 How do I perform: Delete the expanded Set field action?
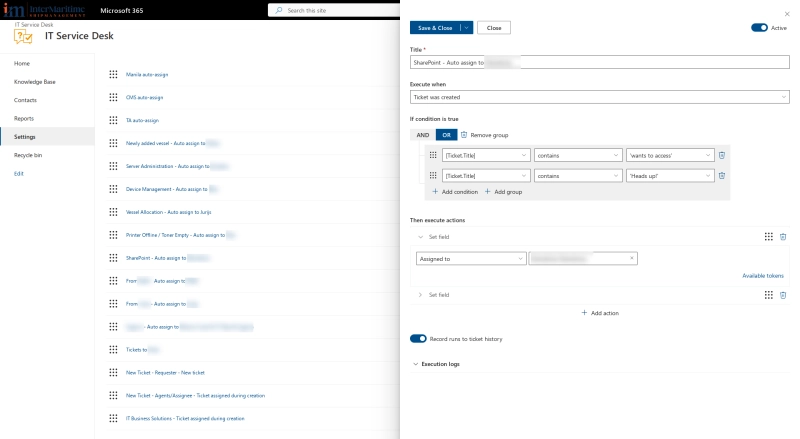pyautogui.click(x=783, y=237)
